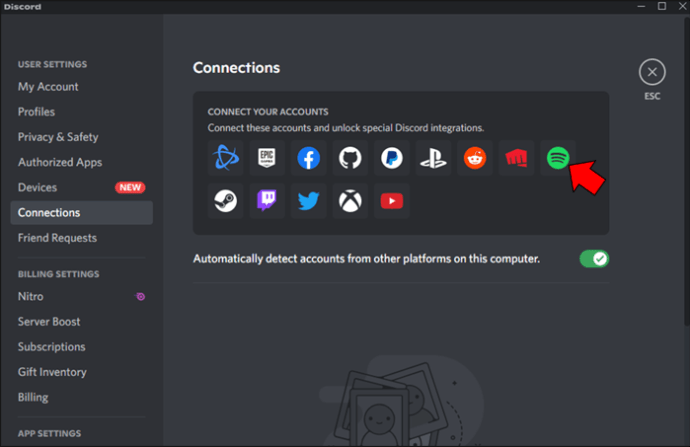
Task: Minimize the Discord window
Action: 641,6
